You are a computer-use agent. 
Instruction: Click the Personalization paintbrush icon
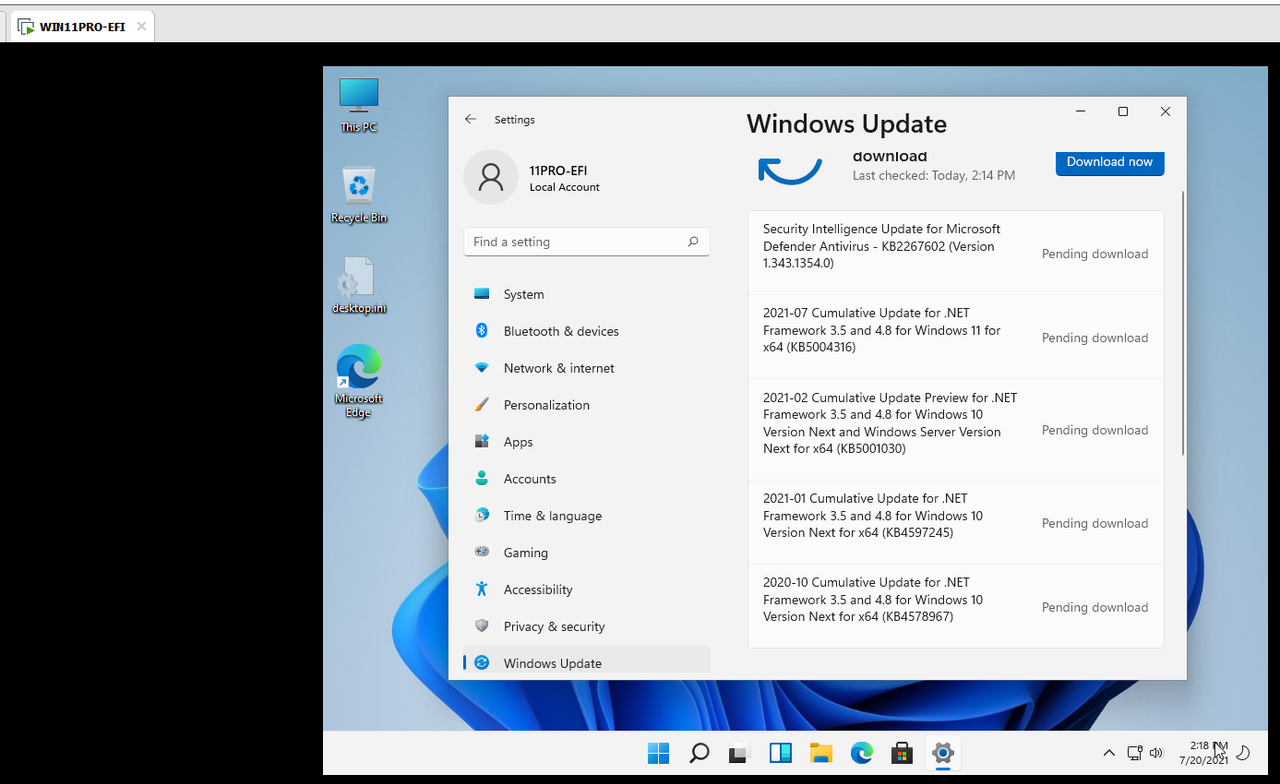[482, 405]
